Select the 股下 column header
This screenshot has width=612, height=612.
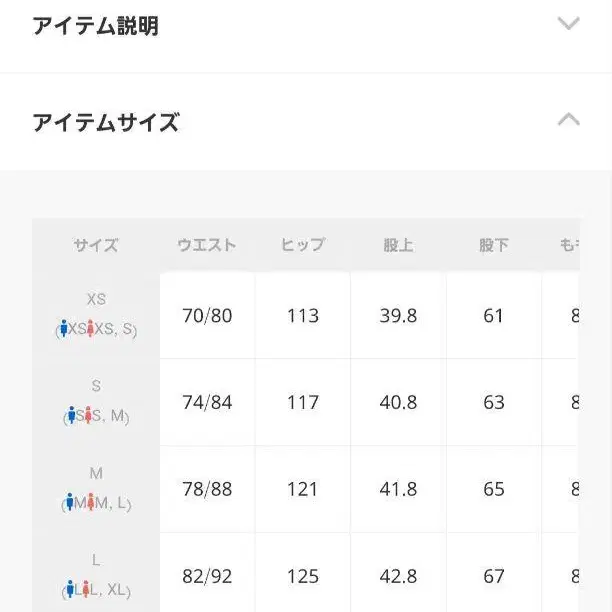point(493,245)
